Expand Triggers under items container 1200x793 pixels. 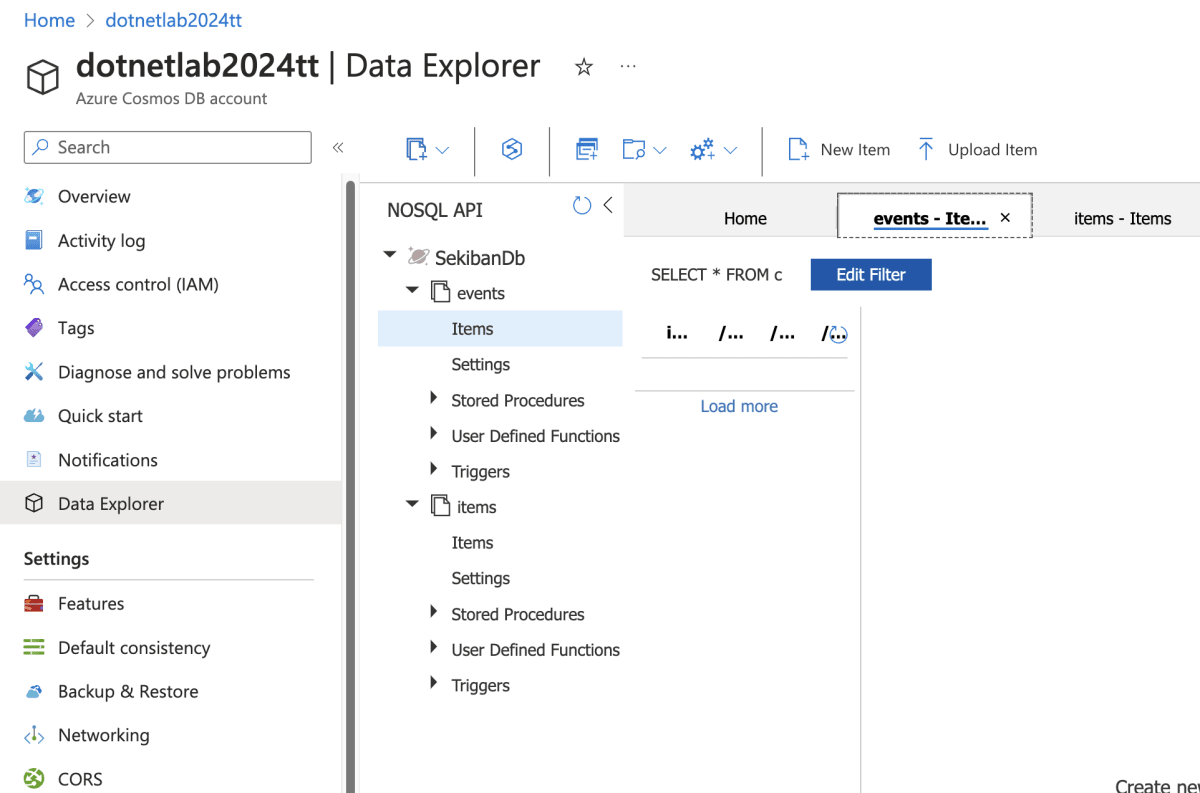tap(433, 684)
